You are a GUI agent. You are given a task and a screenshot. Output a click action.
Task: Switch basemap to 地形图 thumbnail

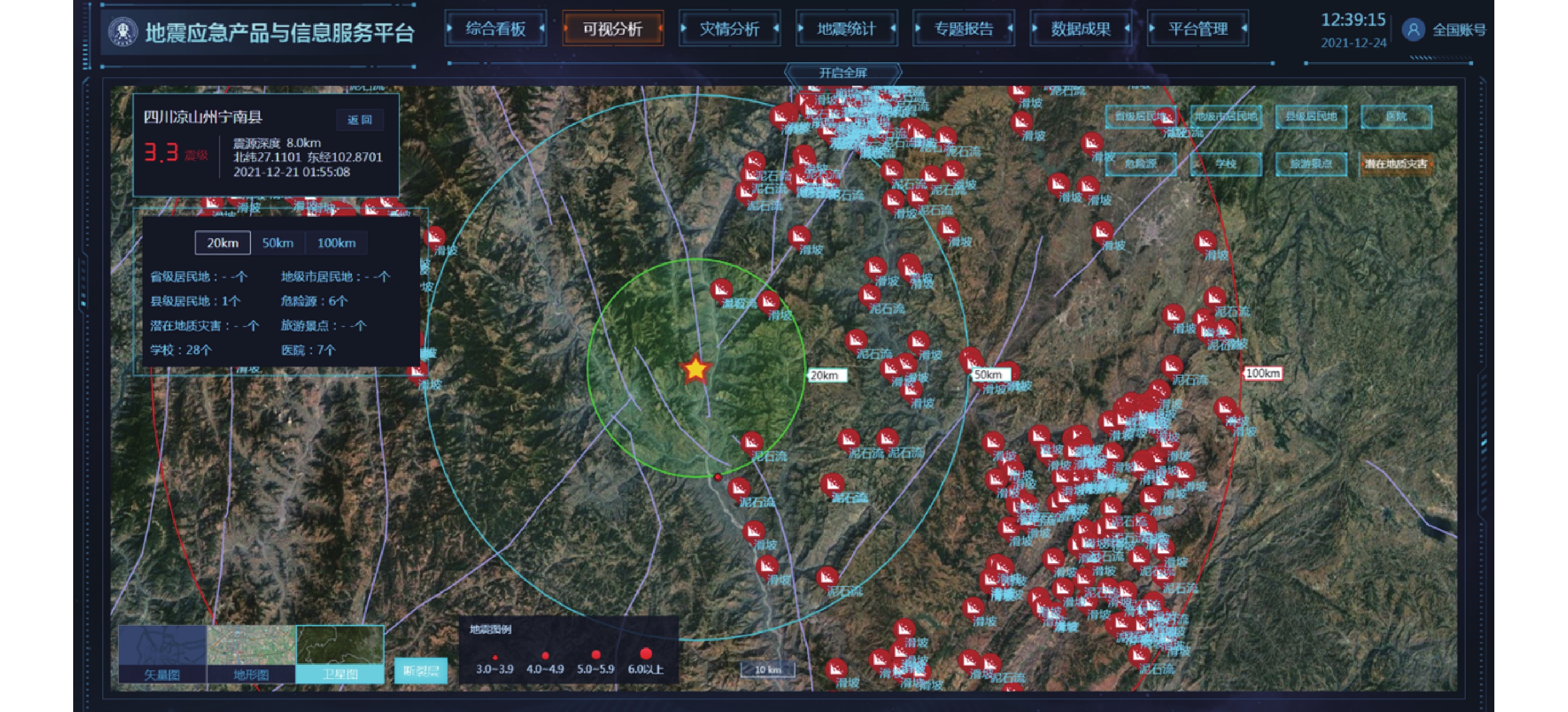251,654
